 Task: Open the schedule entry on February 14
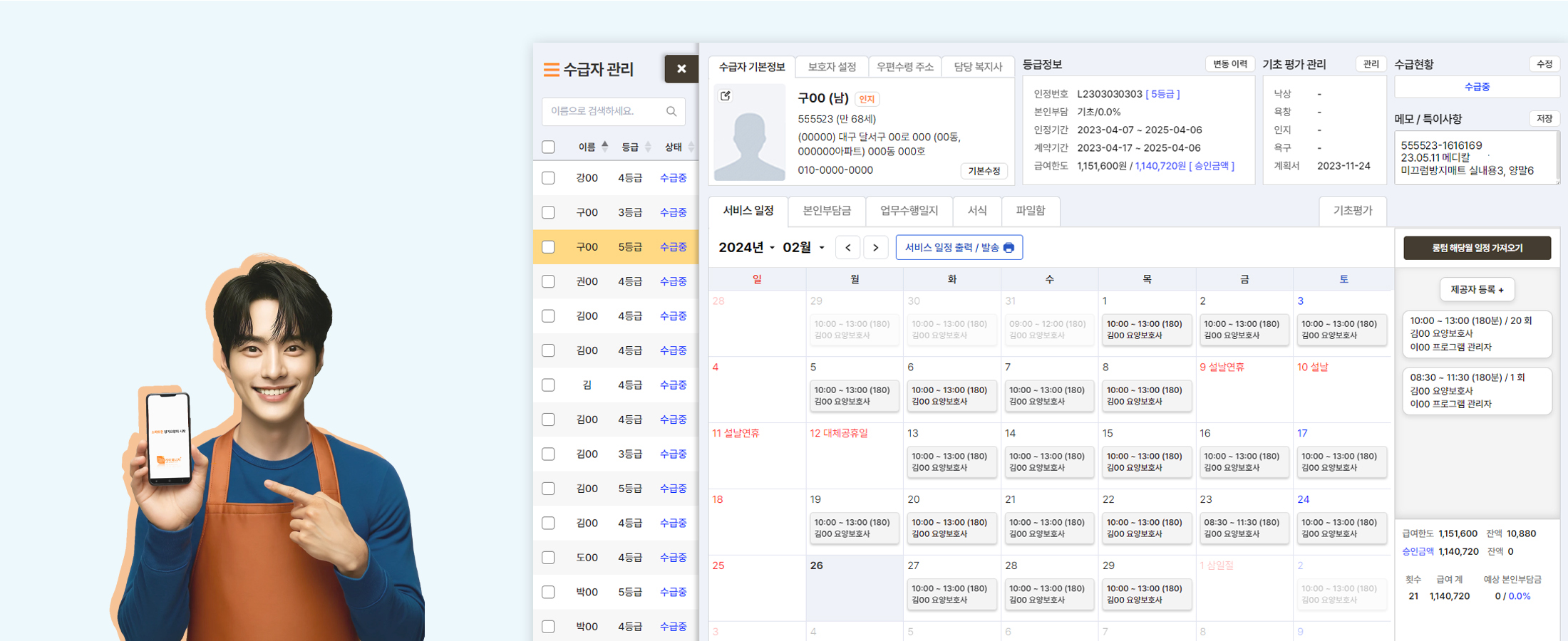[x=1049, y=462]
